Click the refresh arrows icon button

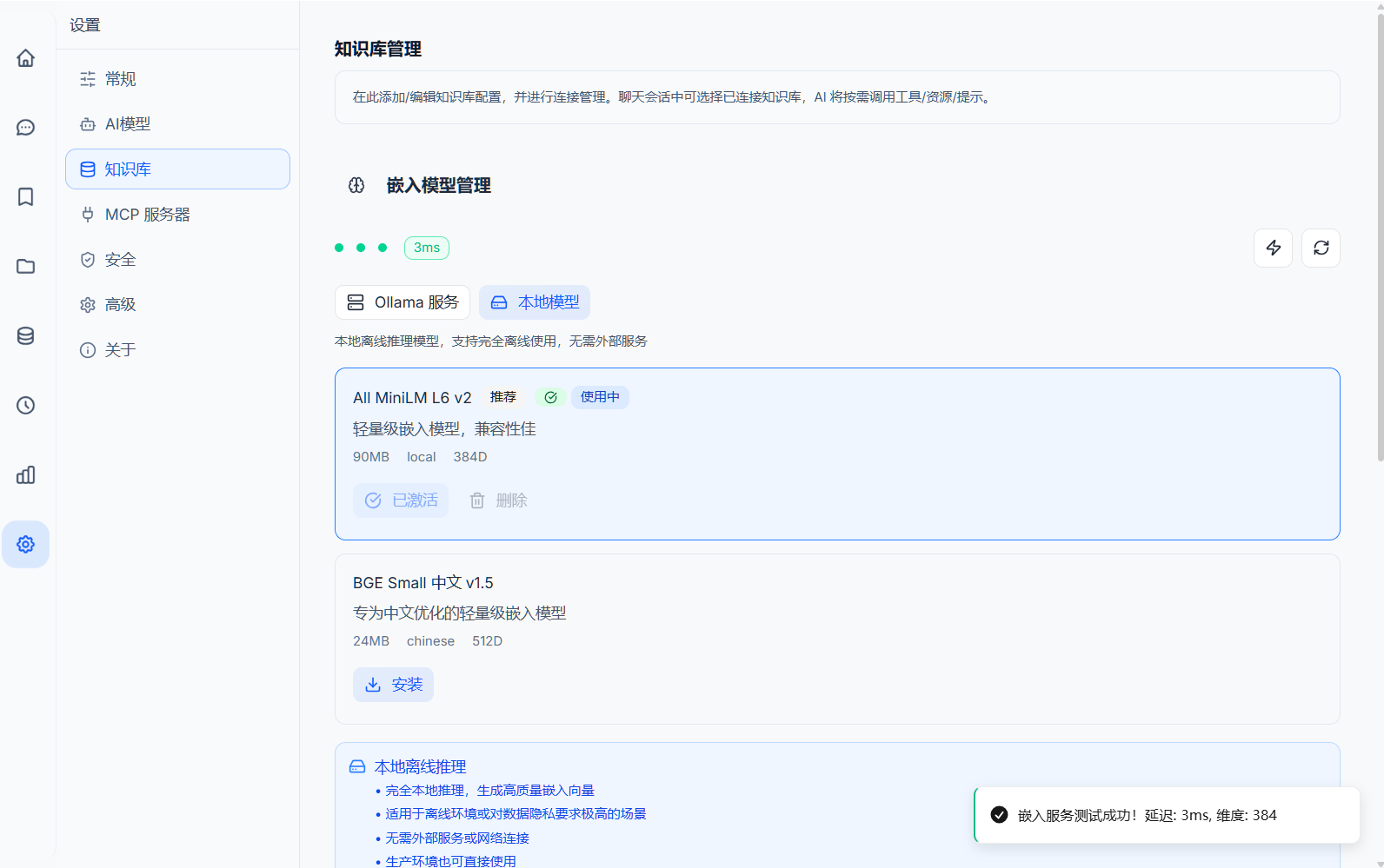[x=1321, y=248]
